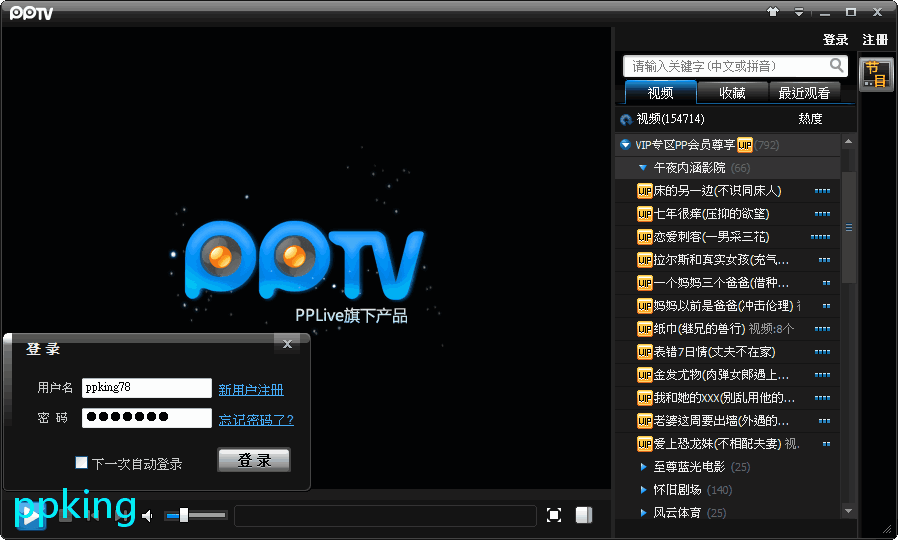Expand the 风云体育 group
Image resolution: width=900 pixels, height=541 pixels.
[643, 512]
